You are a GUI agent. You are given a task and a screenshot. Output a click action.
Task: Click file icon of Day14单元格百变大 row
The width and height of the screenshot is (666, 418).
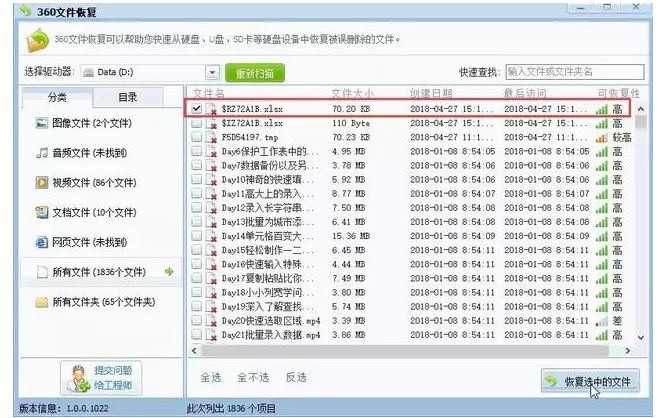pyautogui.click(x=211, y=236)
